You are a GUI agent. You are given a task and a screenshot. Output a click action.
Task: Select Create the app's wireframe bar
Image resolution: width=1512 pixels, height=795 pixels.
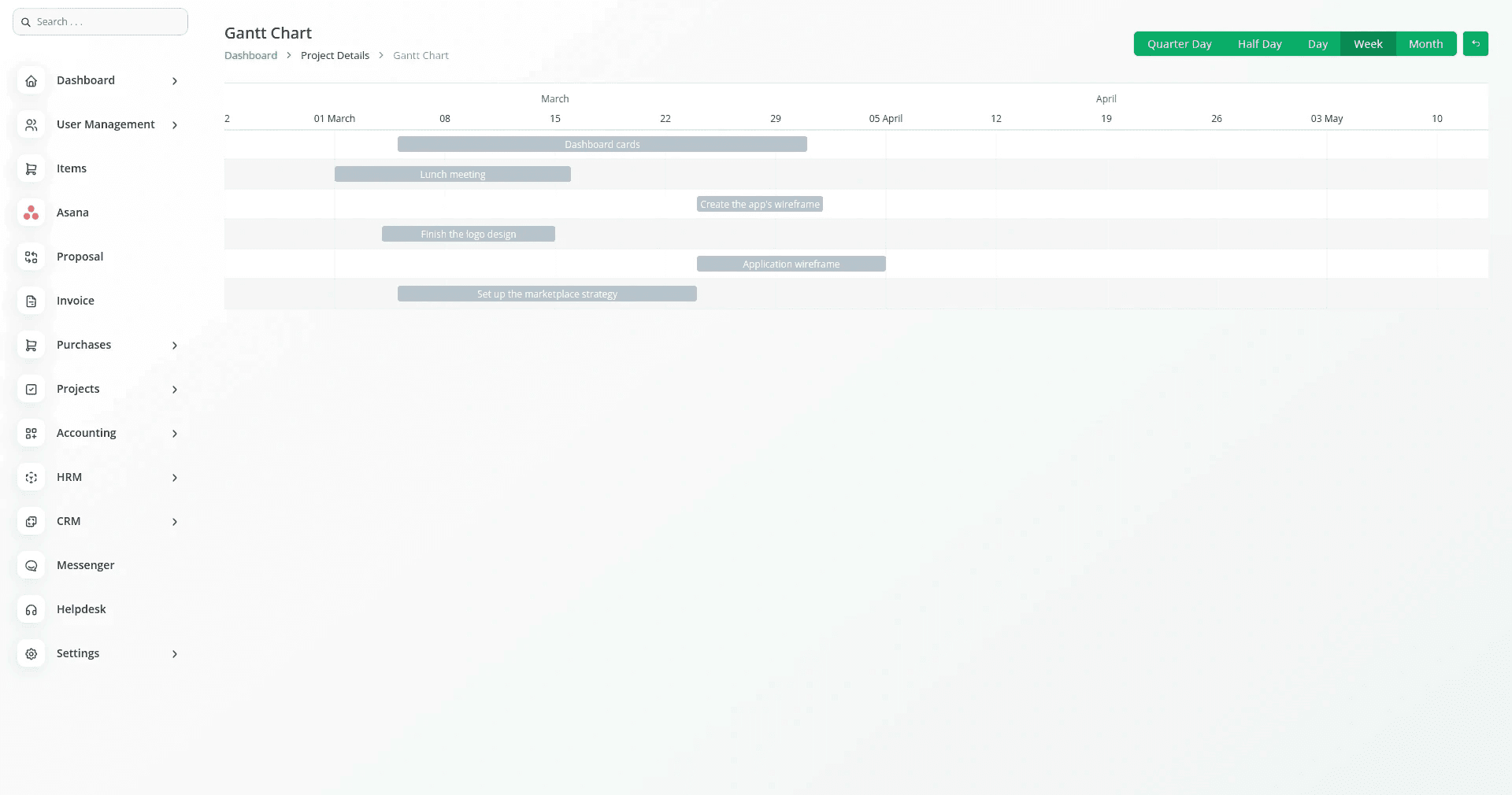(760, 204)
